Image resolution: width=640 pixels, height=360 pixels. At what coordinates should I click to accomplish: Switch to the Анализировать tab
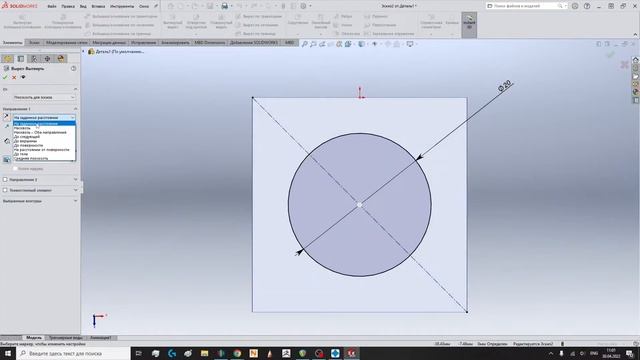[x=176, y=42]
